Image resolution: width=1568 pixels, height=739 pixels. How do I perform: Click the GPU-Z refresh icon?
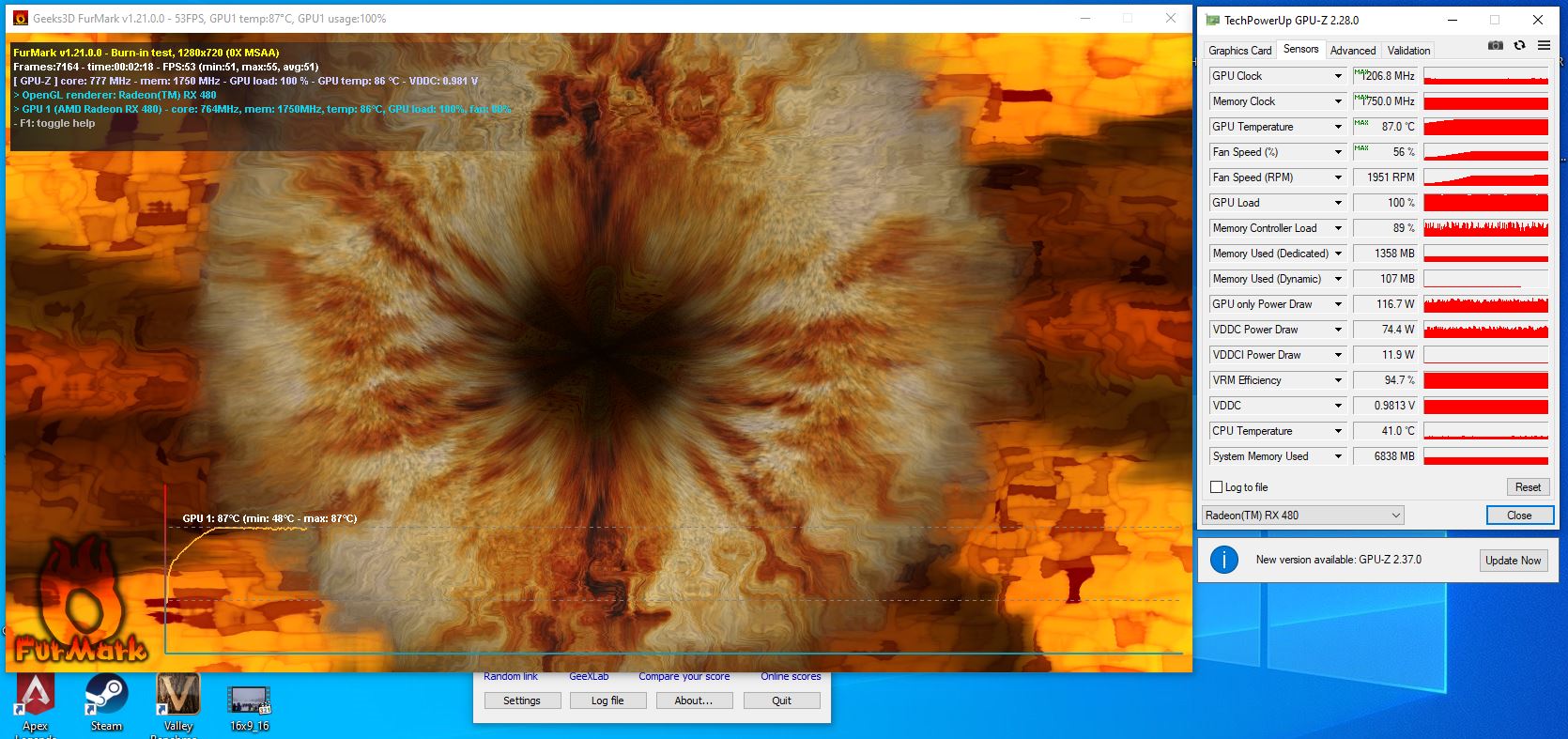(x=1519, y=45)
